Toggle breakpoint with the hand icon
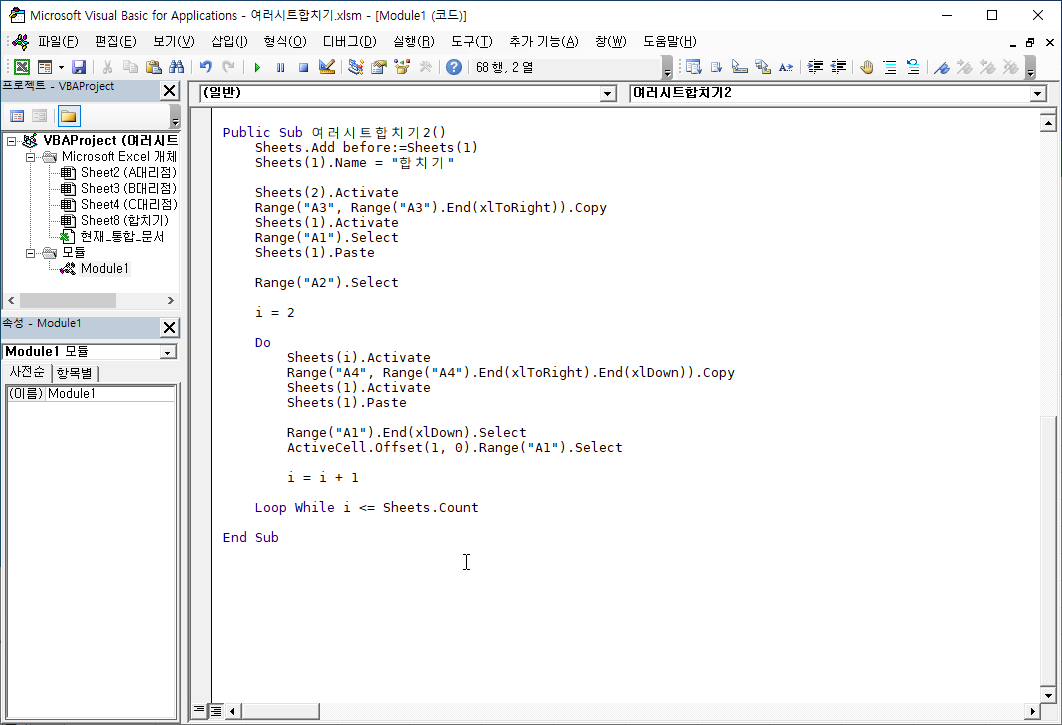 click(x=867, y=67)
